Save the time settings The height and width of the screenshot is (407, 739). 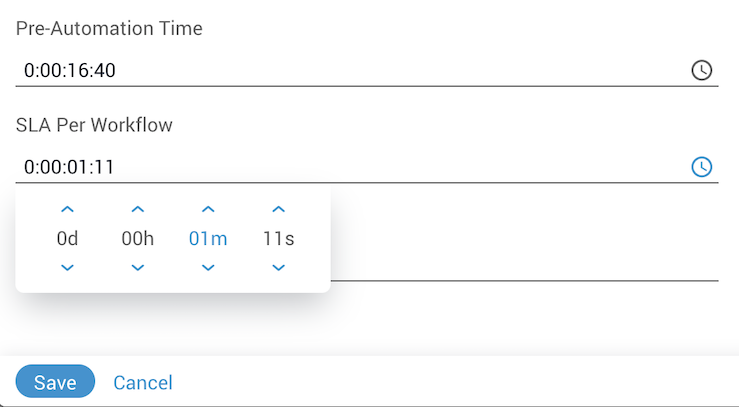pyautogui.click(x=55, y=382)
